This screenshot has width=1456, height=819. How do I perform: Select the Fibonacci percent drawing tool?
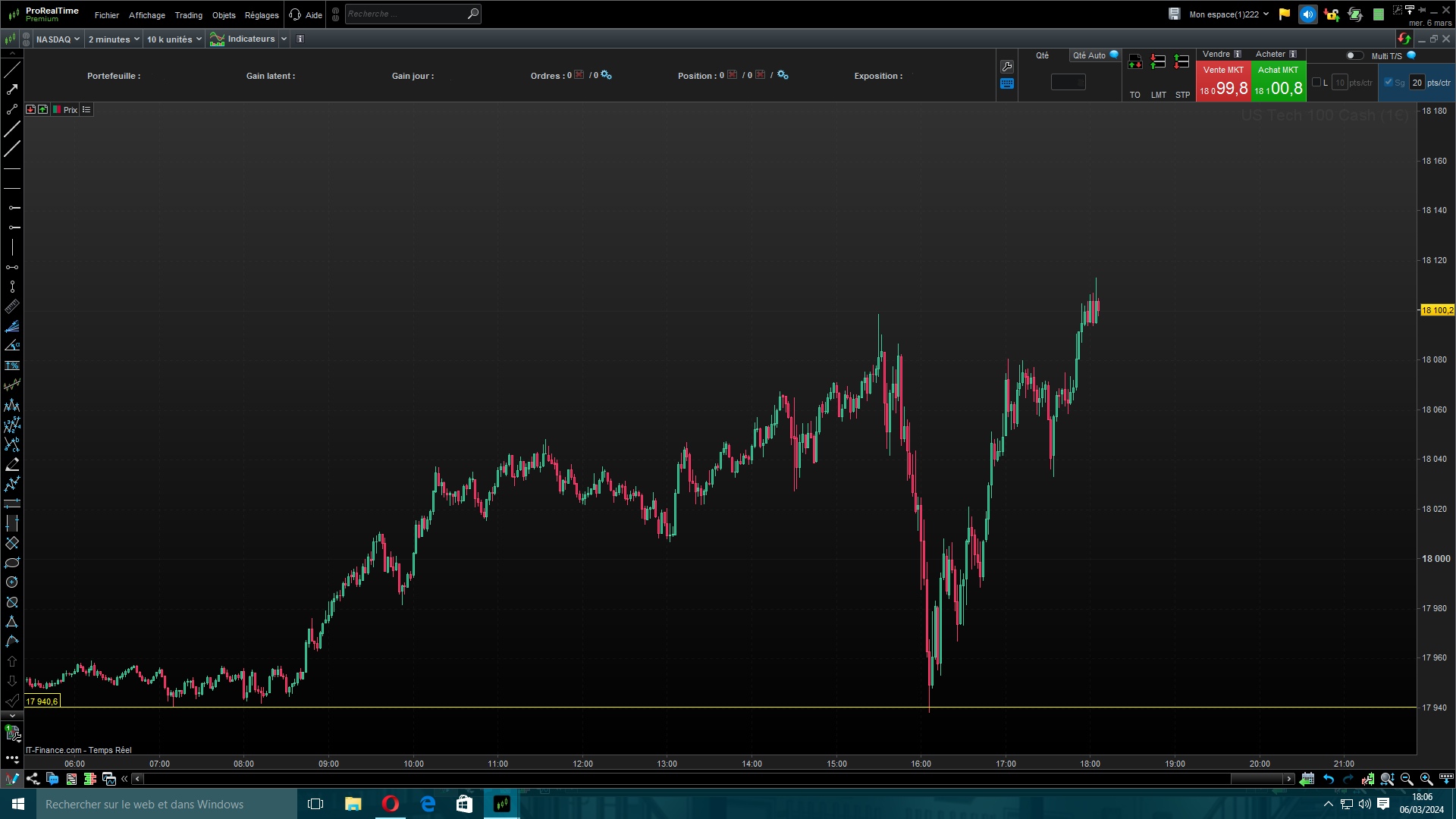12,366
